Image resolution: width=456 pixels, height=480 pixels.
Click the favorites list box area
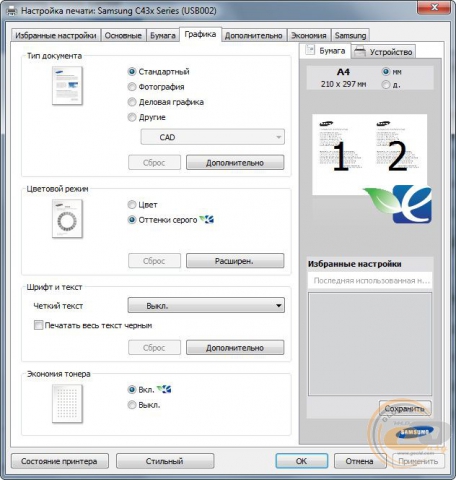coord(370,344)
